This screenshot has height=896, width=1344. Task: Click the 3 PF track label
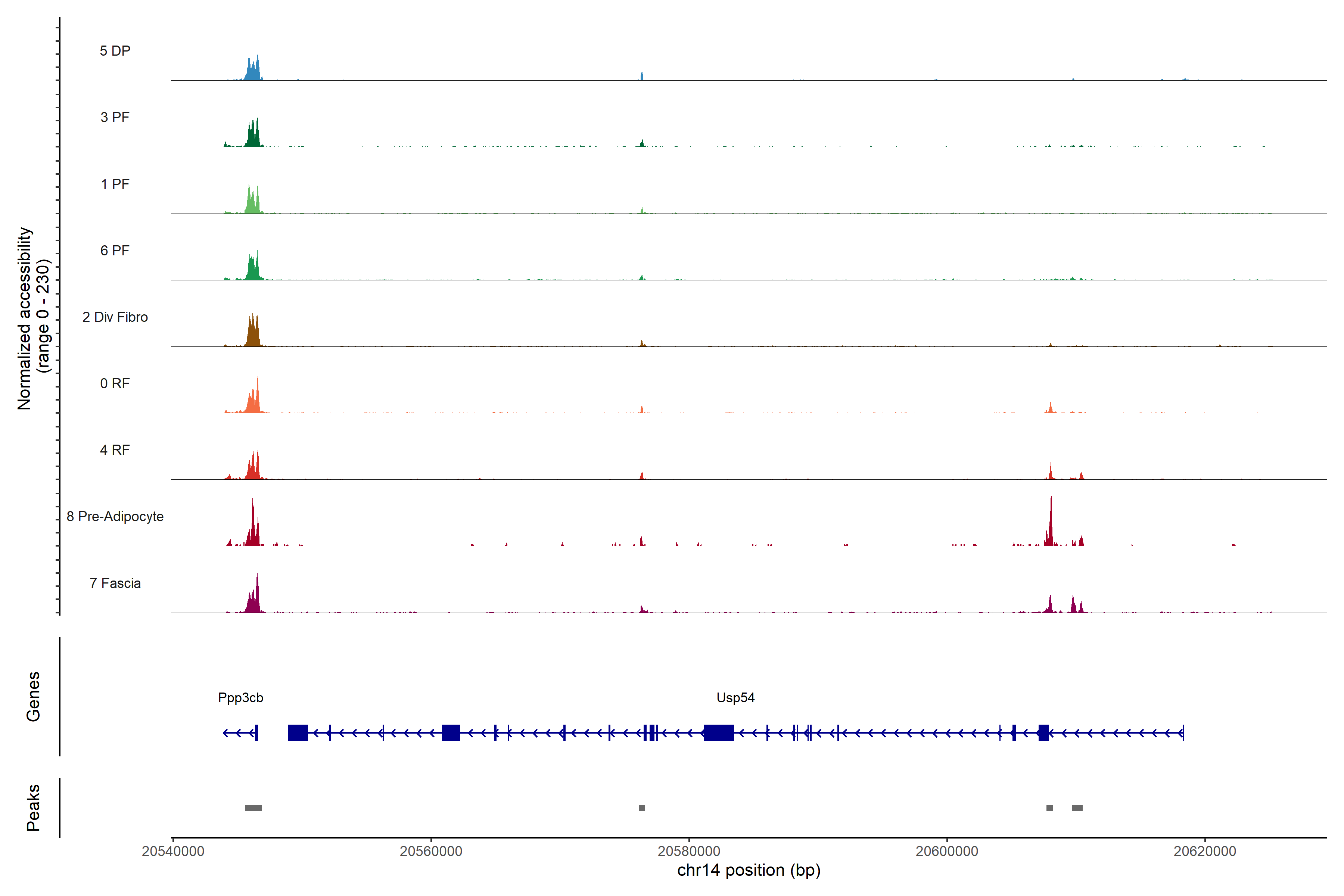(115, 117)
